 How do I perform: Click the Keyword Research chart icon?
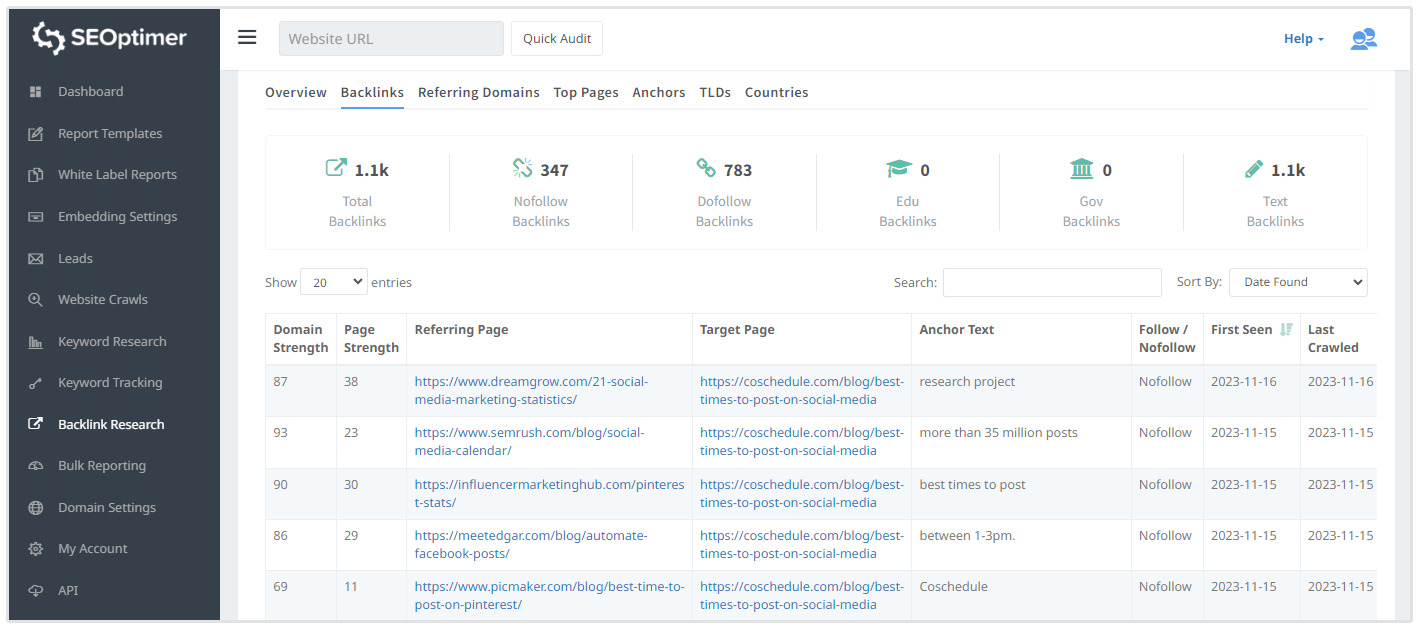pyautogui.click(x=36, y=342)
